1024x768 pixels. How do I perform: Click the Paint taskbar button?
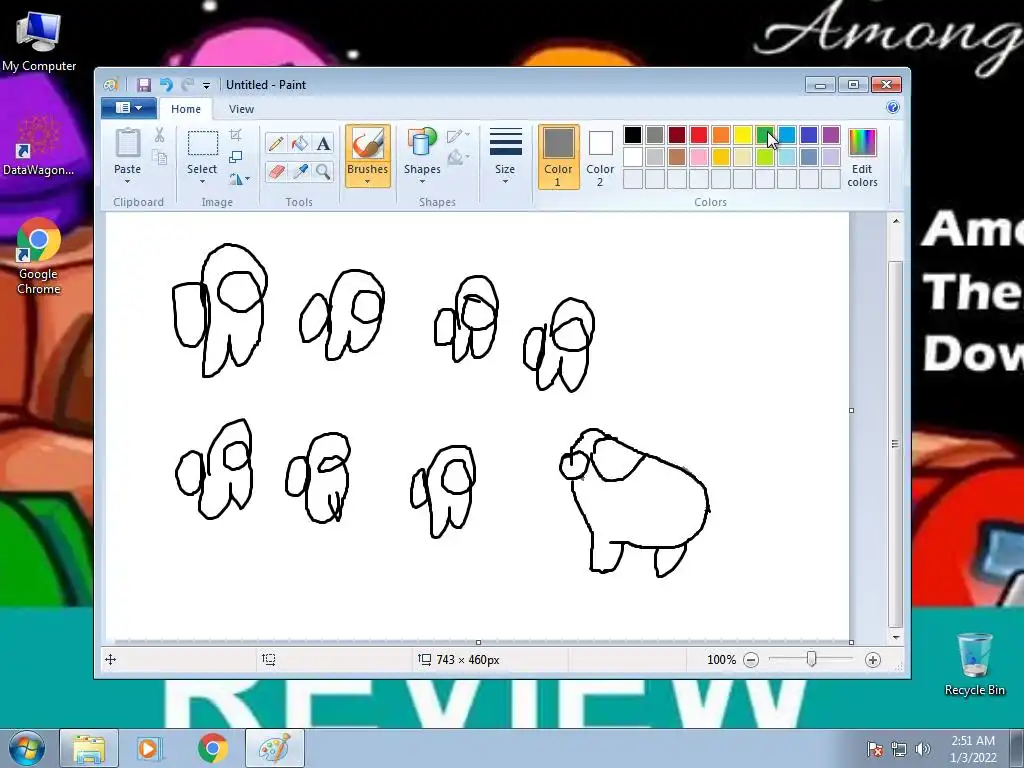[275, 748]
